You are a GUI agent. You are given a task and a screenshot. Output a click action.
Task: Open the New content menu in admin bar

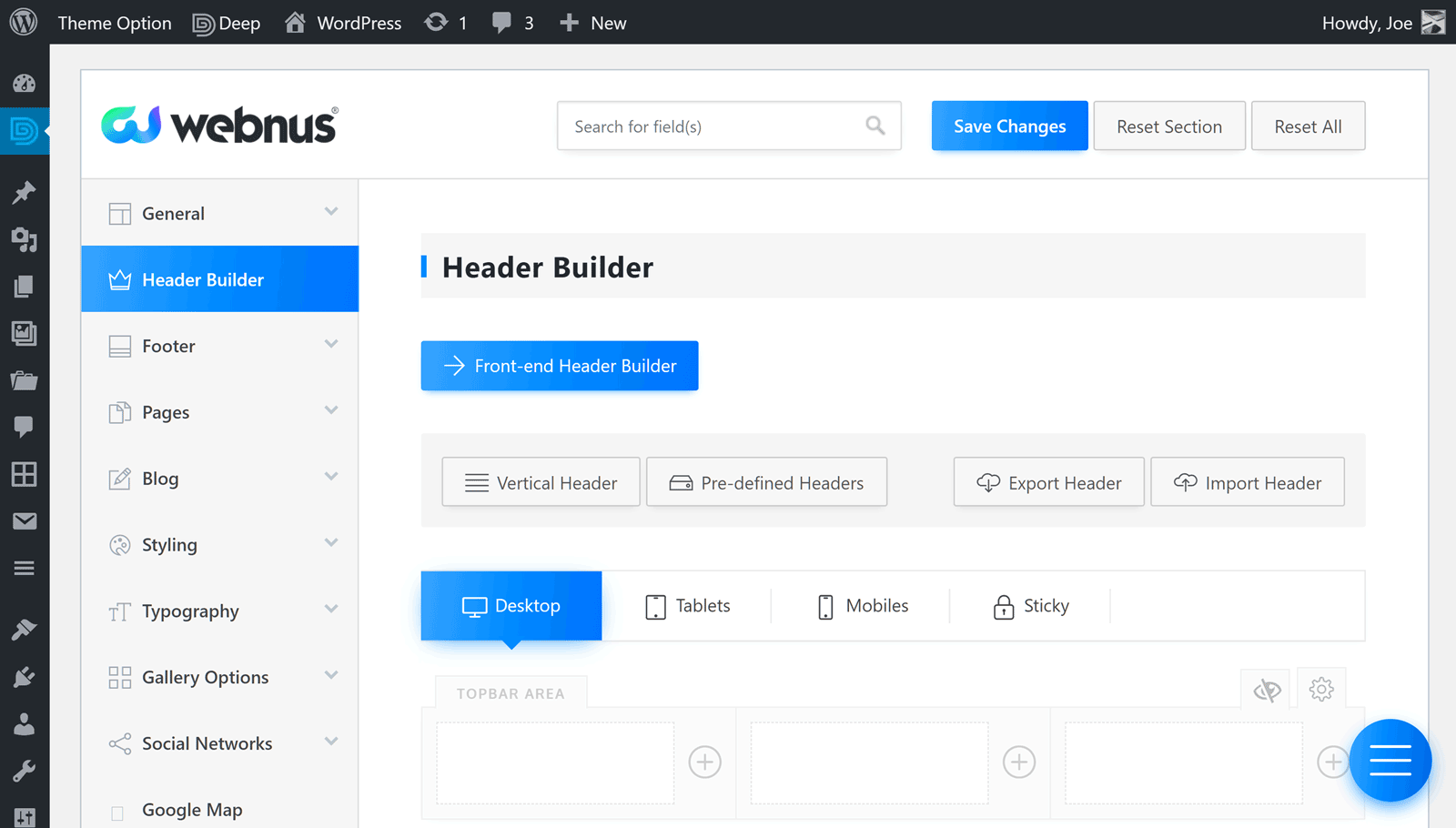coord(593,23)
